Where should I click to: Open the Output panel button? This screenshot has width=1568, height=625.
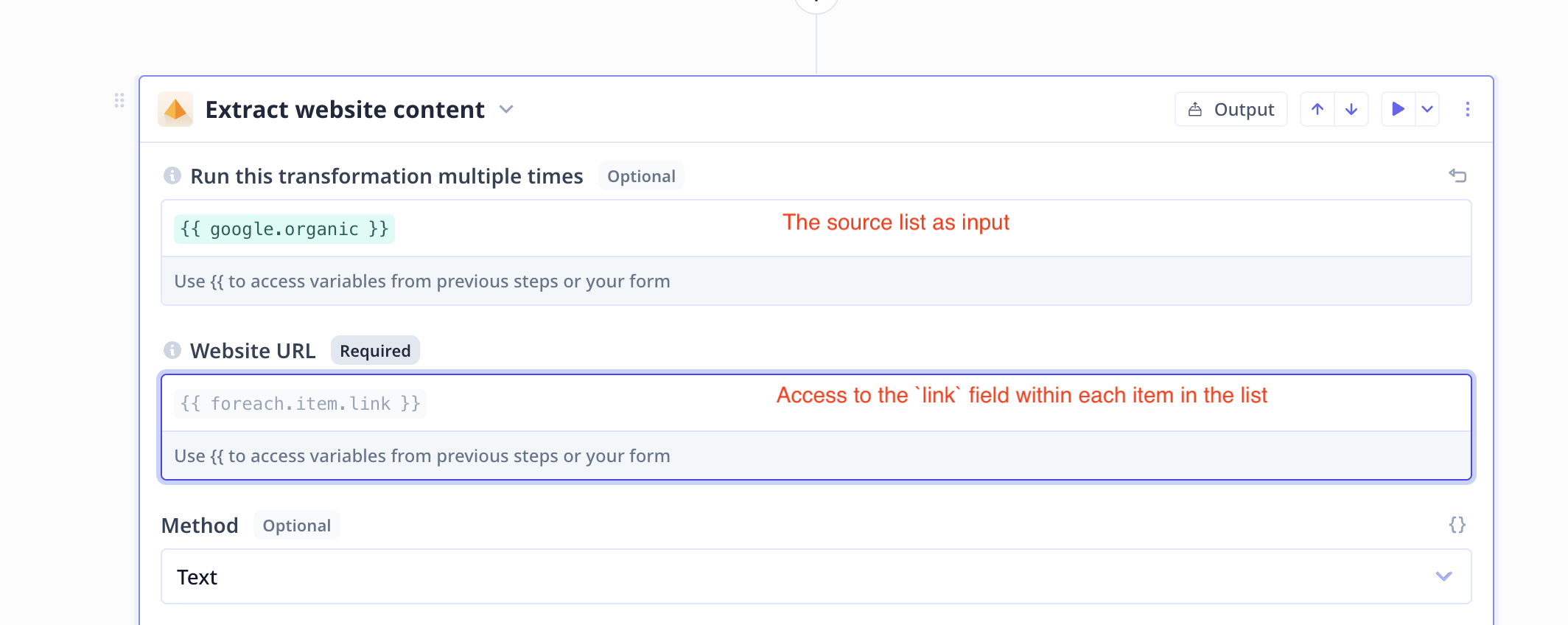1231,109
